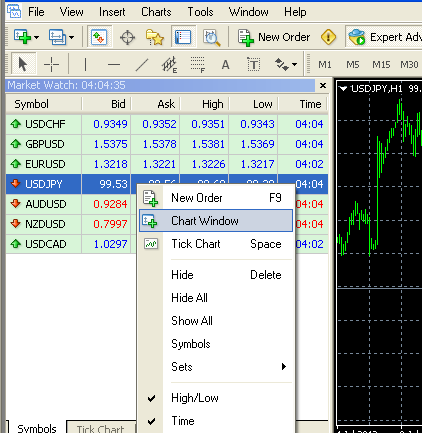
Task: Select the vertical line drawing tool
Action: pos(85,64)
